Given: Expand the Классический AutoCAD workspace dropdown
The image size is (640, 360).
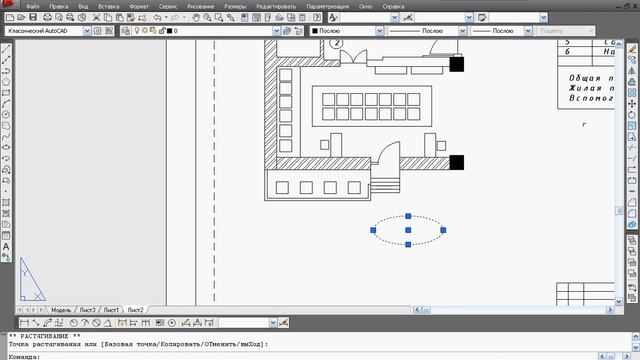Looking at the screenshot, I should pyautogui.click(x=87, y=31).
